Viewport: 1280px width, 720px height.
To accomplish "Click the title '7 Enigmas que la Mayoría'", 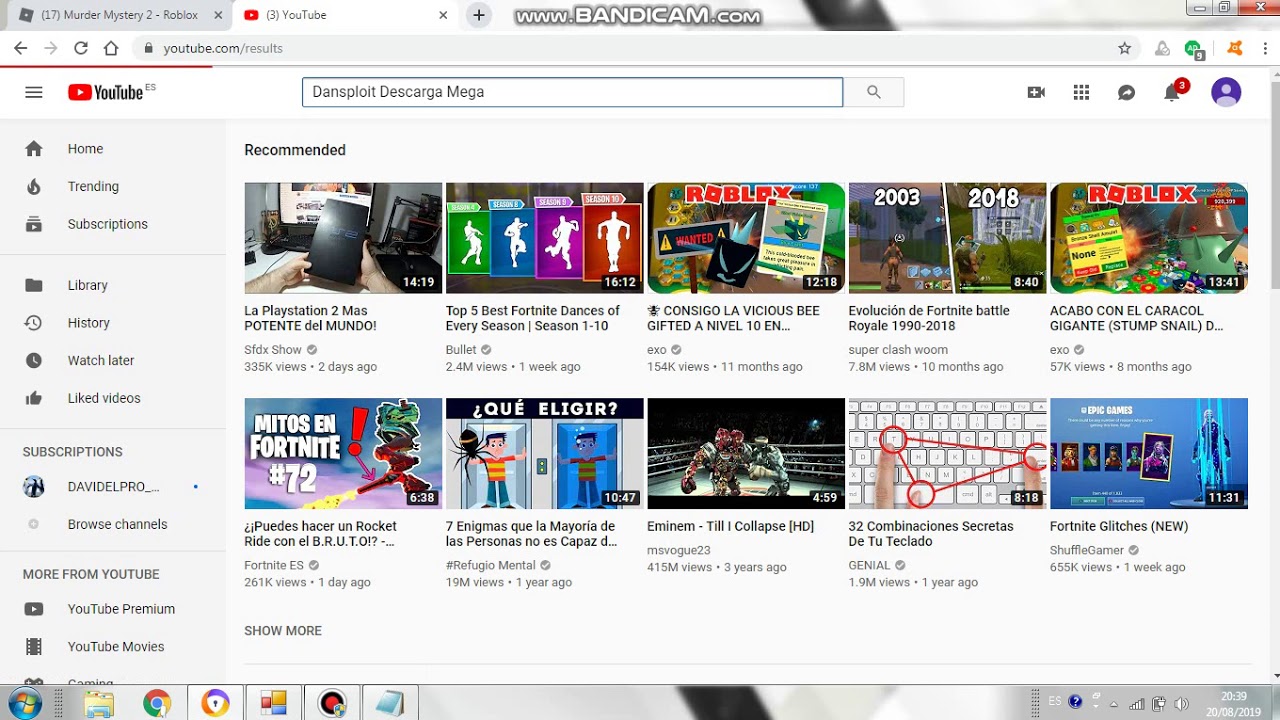I will pos(531,534).
